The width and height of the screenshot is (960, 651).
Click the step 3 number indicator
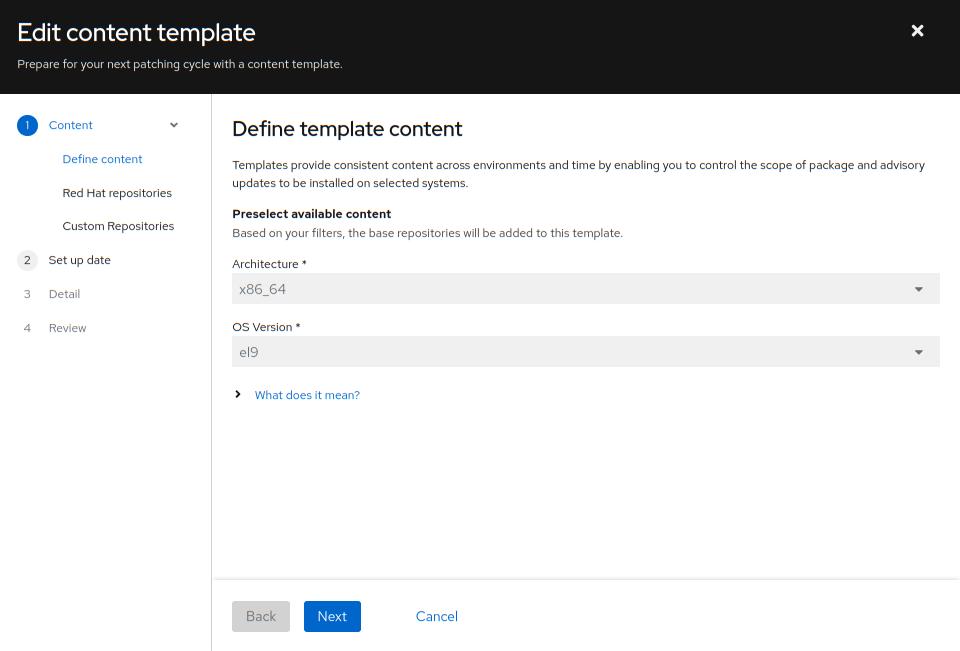[27, 294]
